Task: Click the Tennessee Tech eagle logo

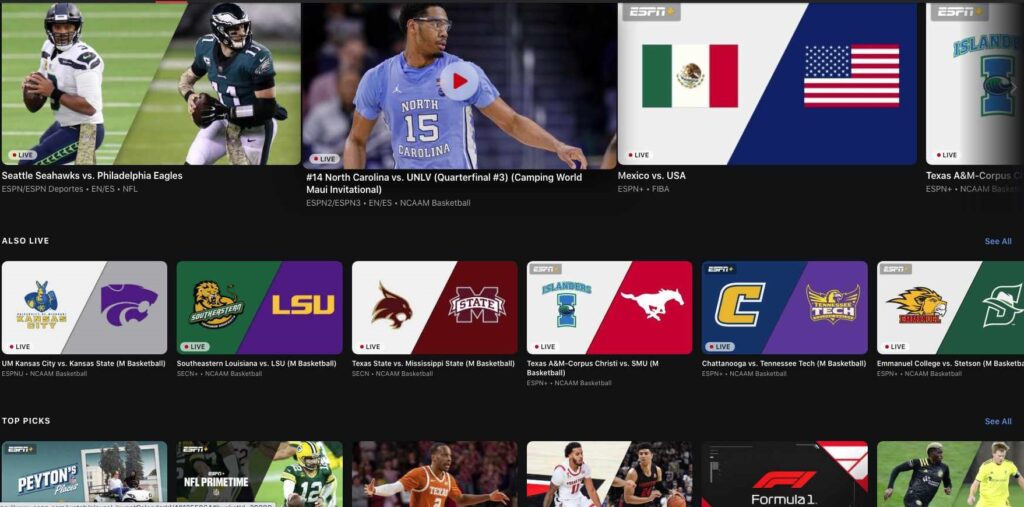Action: pos(832,305)
